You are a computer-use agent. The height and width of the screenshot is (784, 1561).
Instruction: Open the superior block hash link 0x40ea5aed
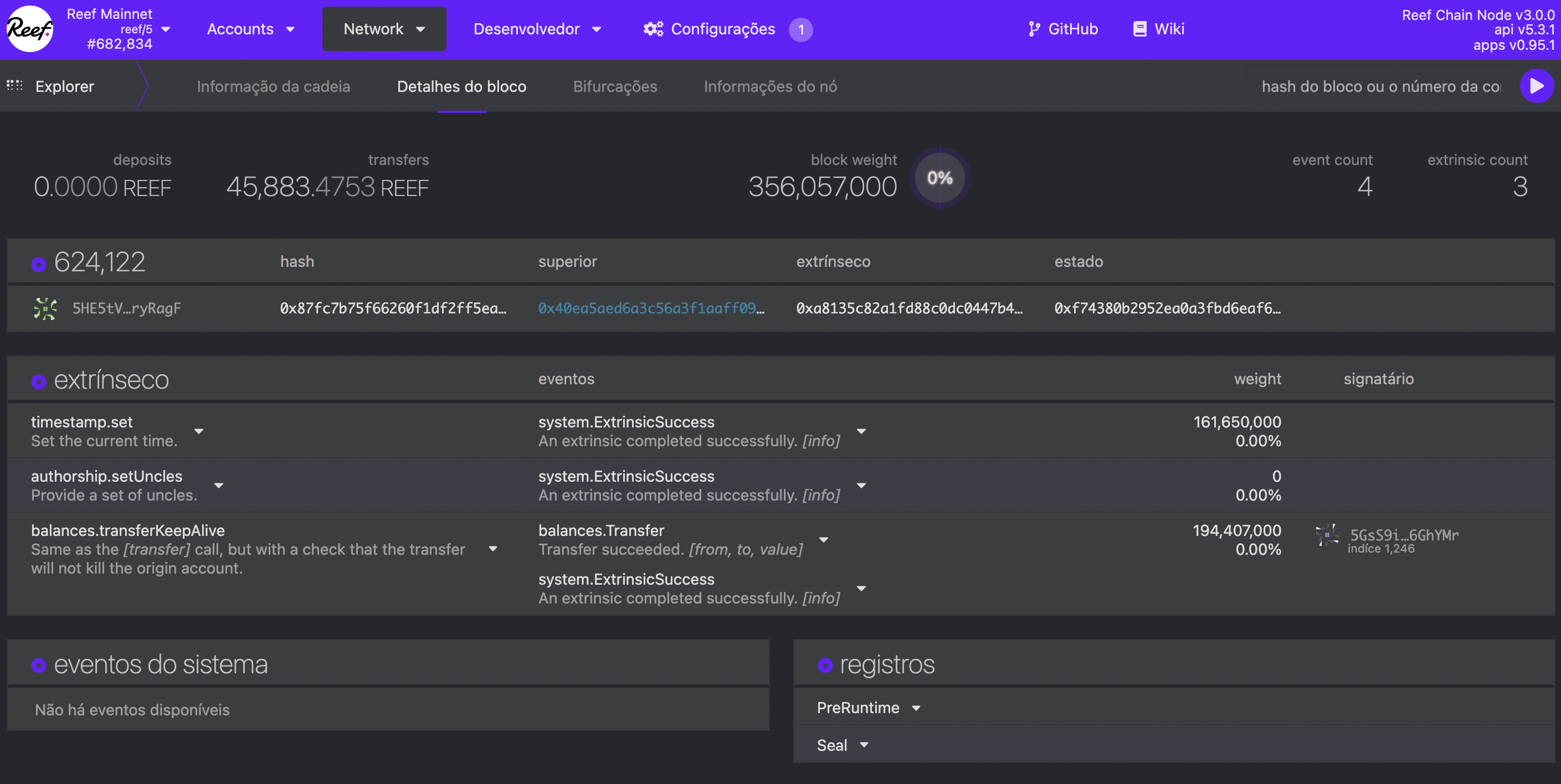(651, 308)
